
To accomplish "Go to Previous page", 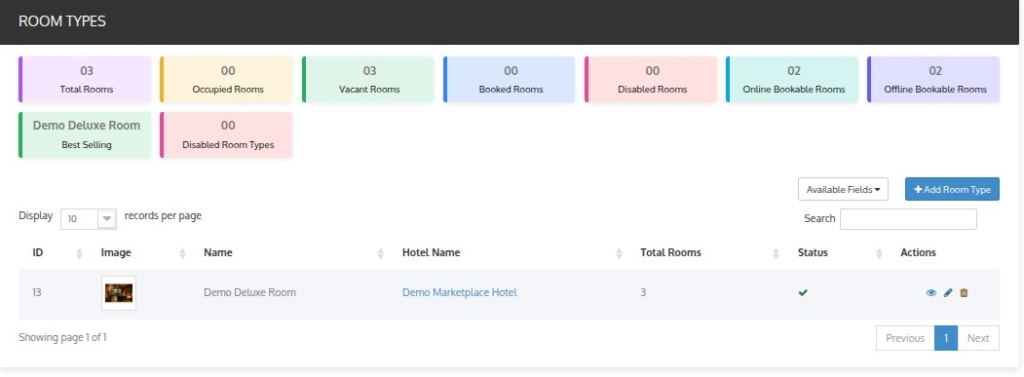I will click(904, 338).
